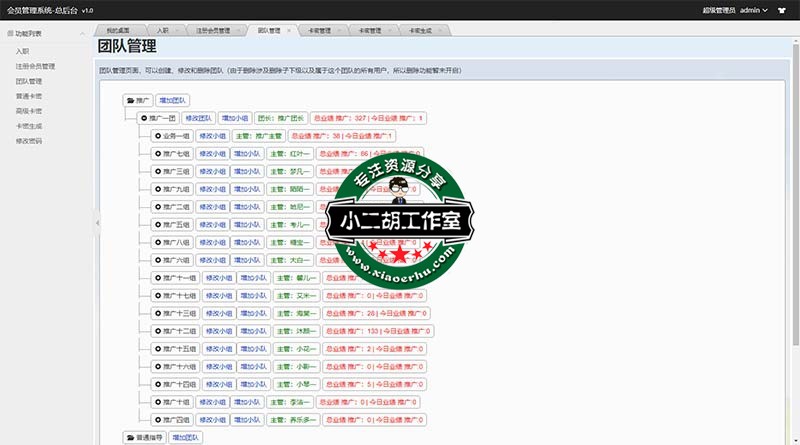800x445 pixels.
Task: Click the circle icon next to 推广四组
Action: point(157,420)
